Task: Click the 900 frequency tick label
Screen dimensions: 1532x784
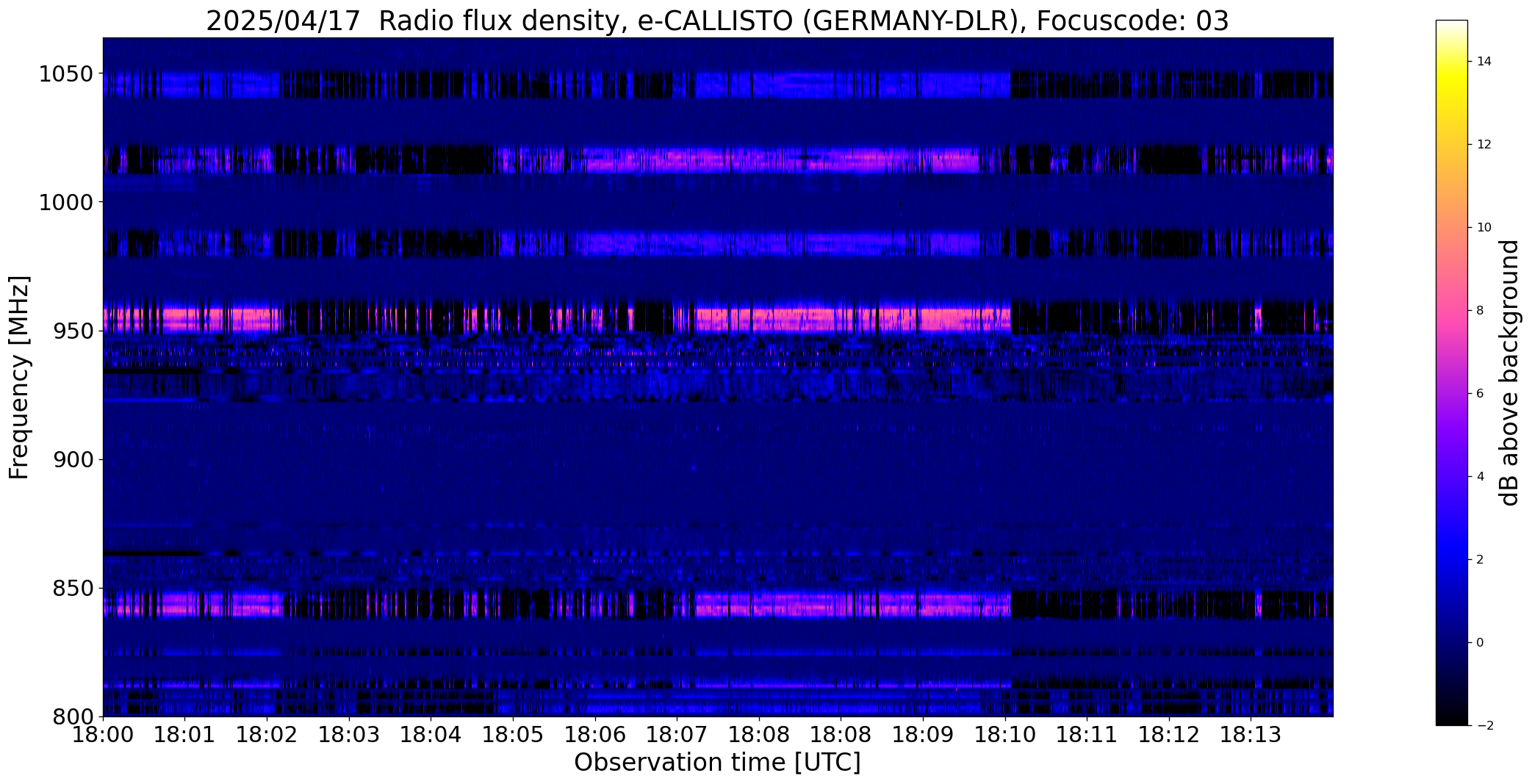Action: 73,459
